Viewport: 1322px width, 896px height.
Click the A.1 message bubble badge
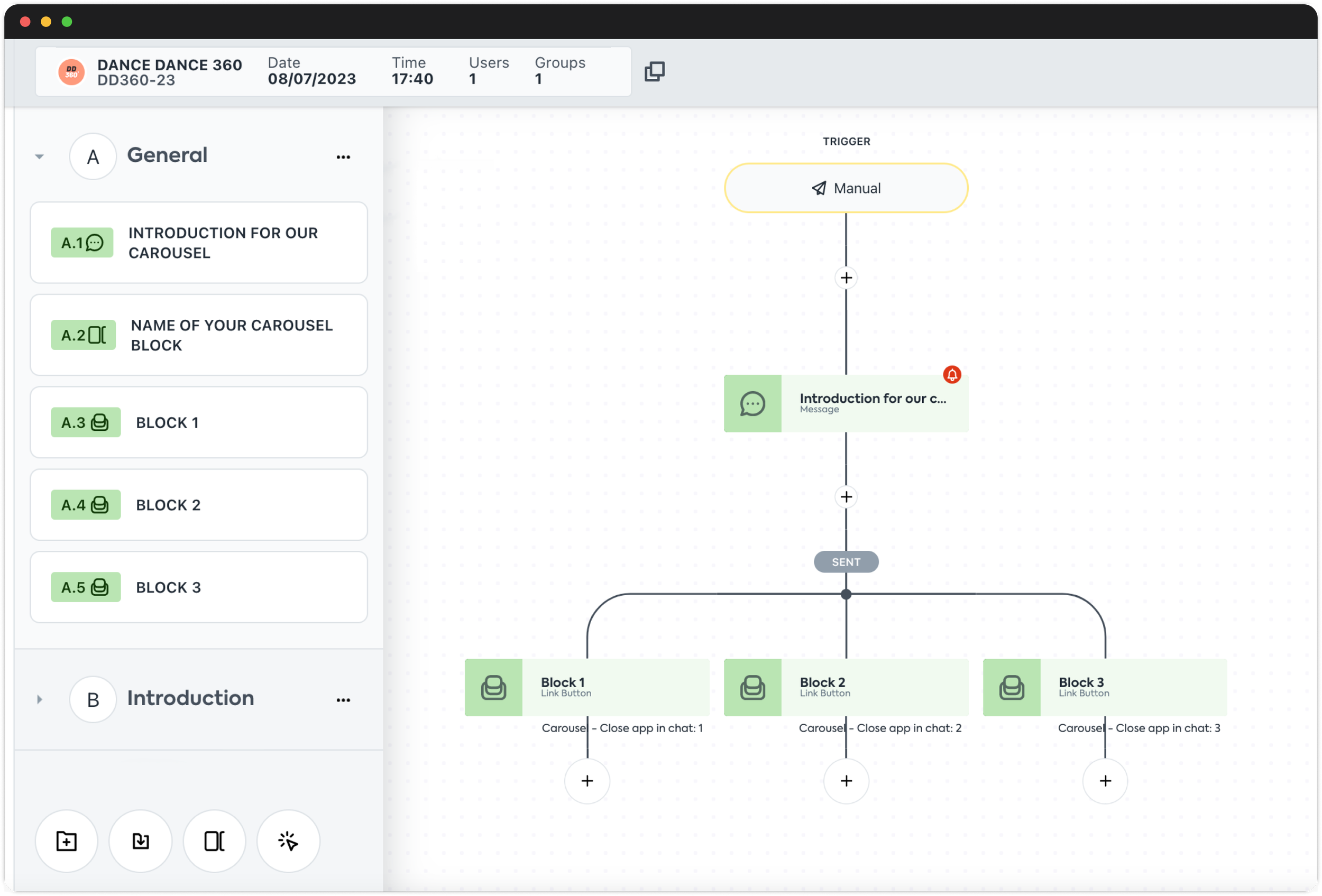tap(82, 243)
